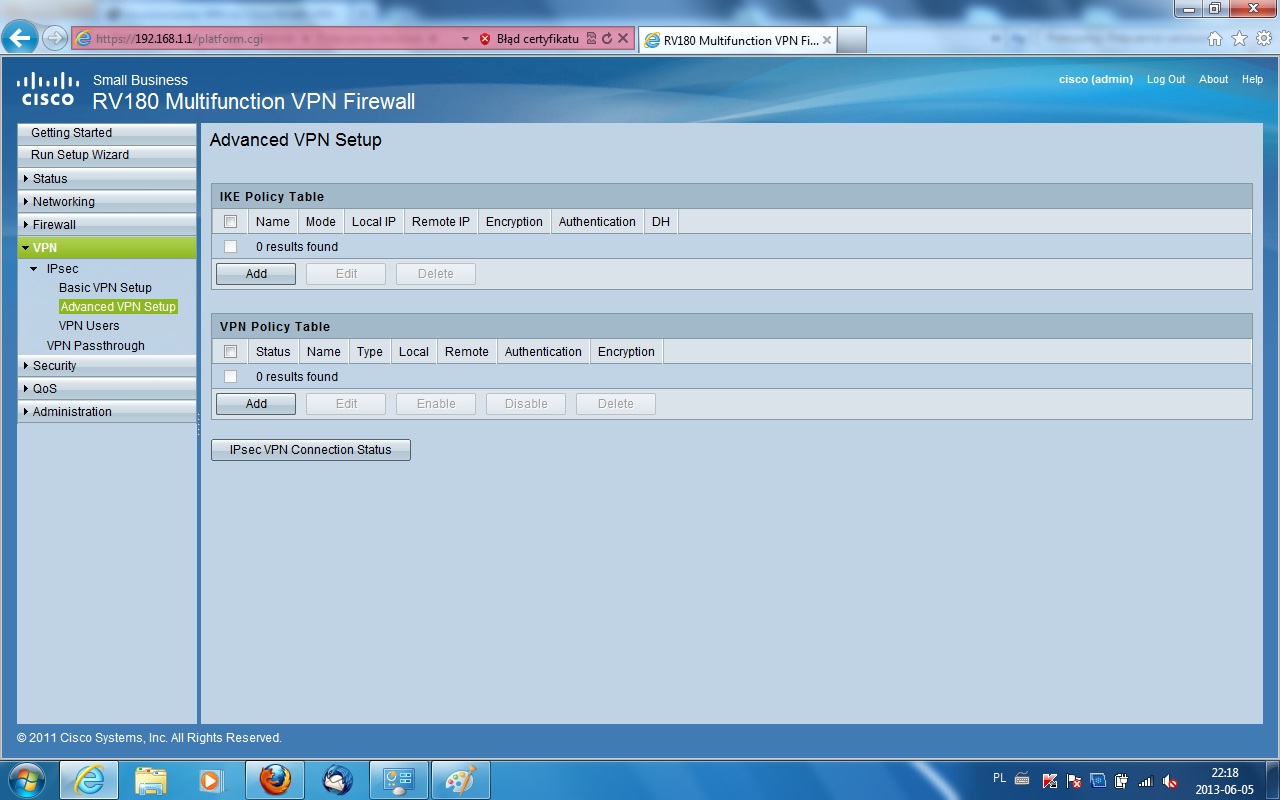Image resolution: width=1280 pixels, height=800 pixels.
Task: Click the browser Back arrow button
Action: coord(20,38)
